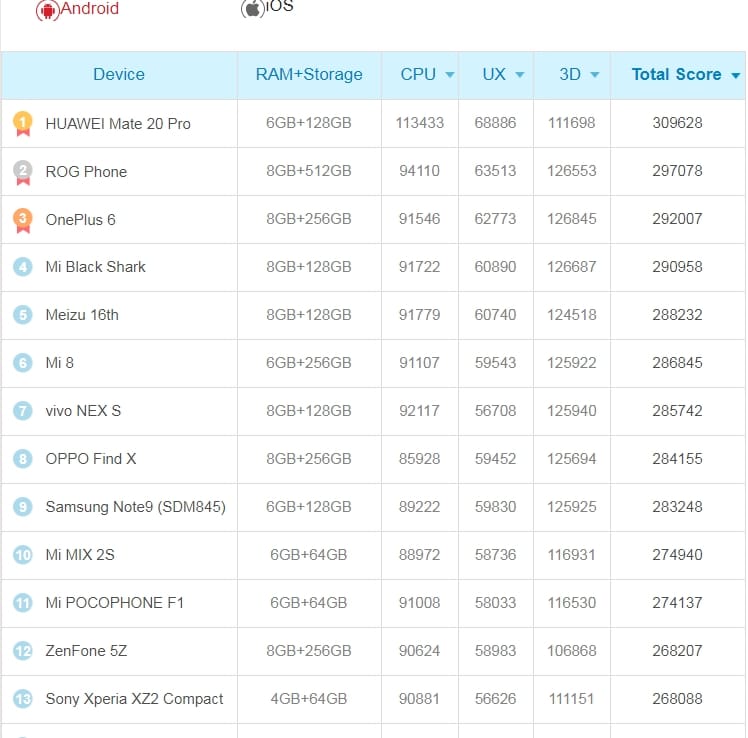748x738 pixels.
Task: Open the ROG Phone device entry
Action: pyautogui.click(x=86, y=172)
